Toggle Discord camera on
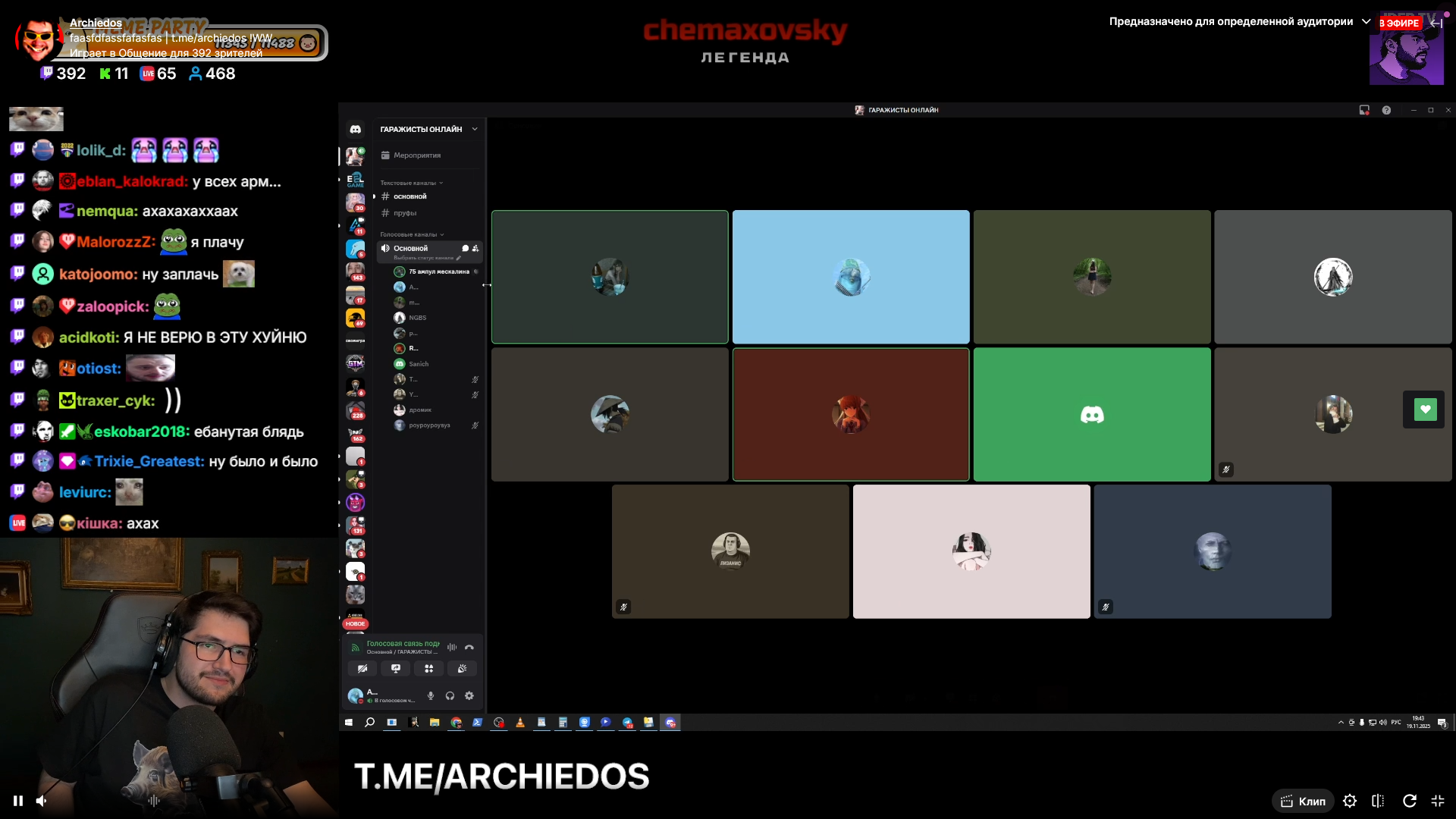Image resolution: width=1456 pixels, height=819 pixels. pos(362,669)
